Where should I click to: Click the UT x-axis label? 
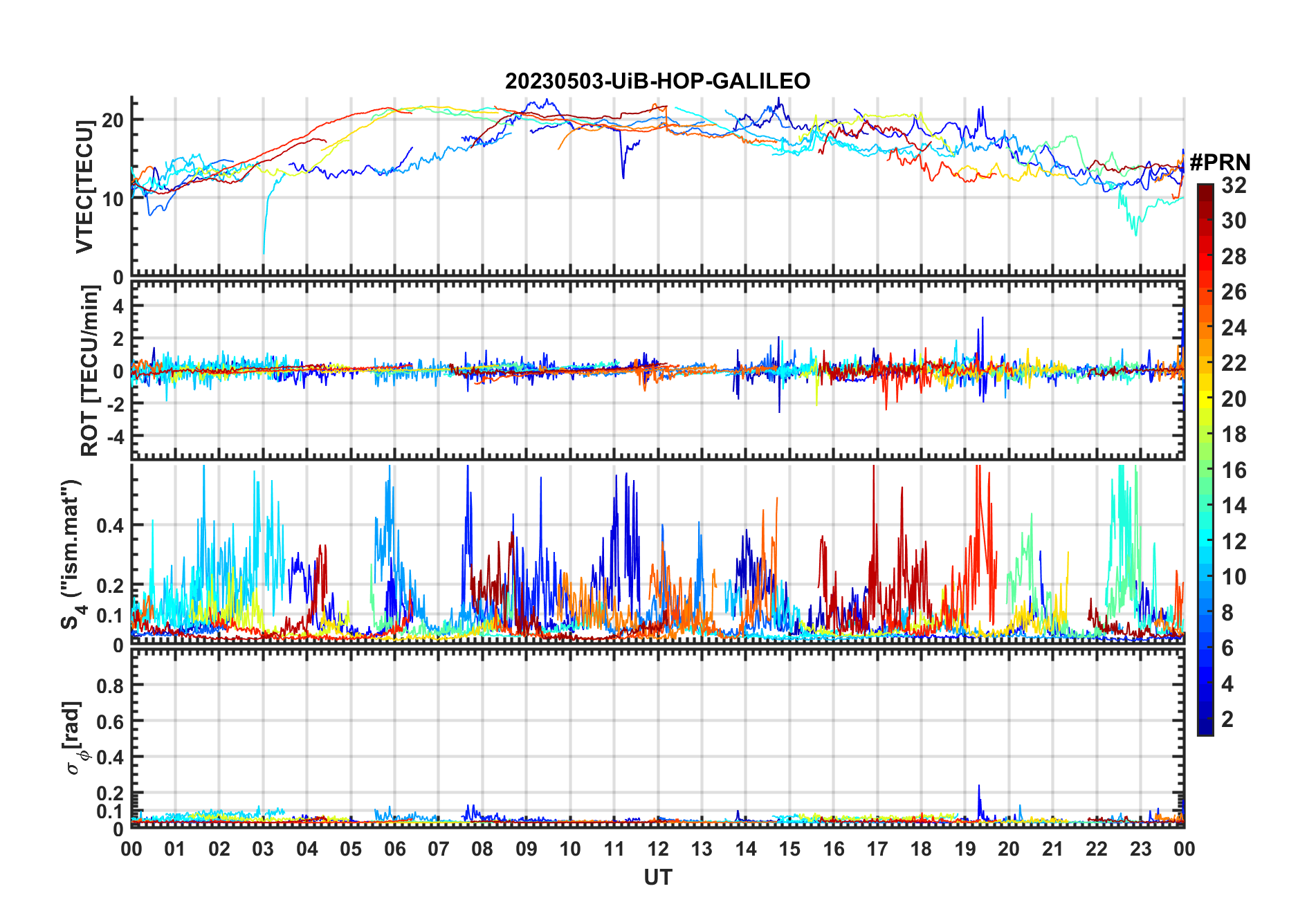click(x=657, y=878)
